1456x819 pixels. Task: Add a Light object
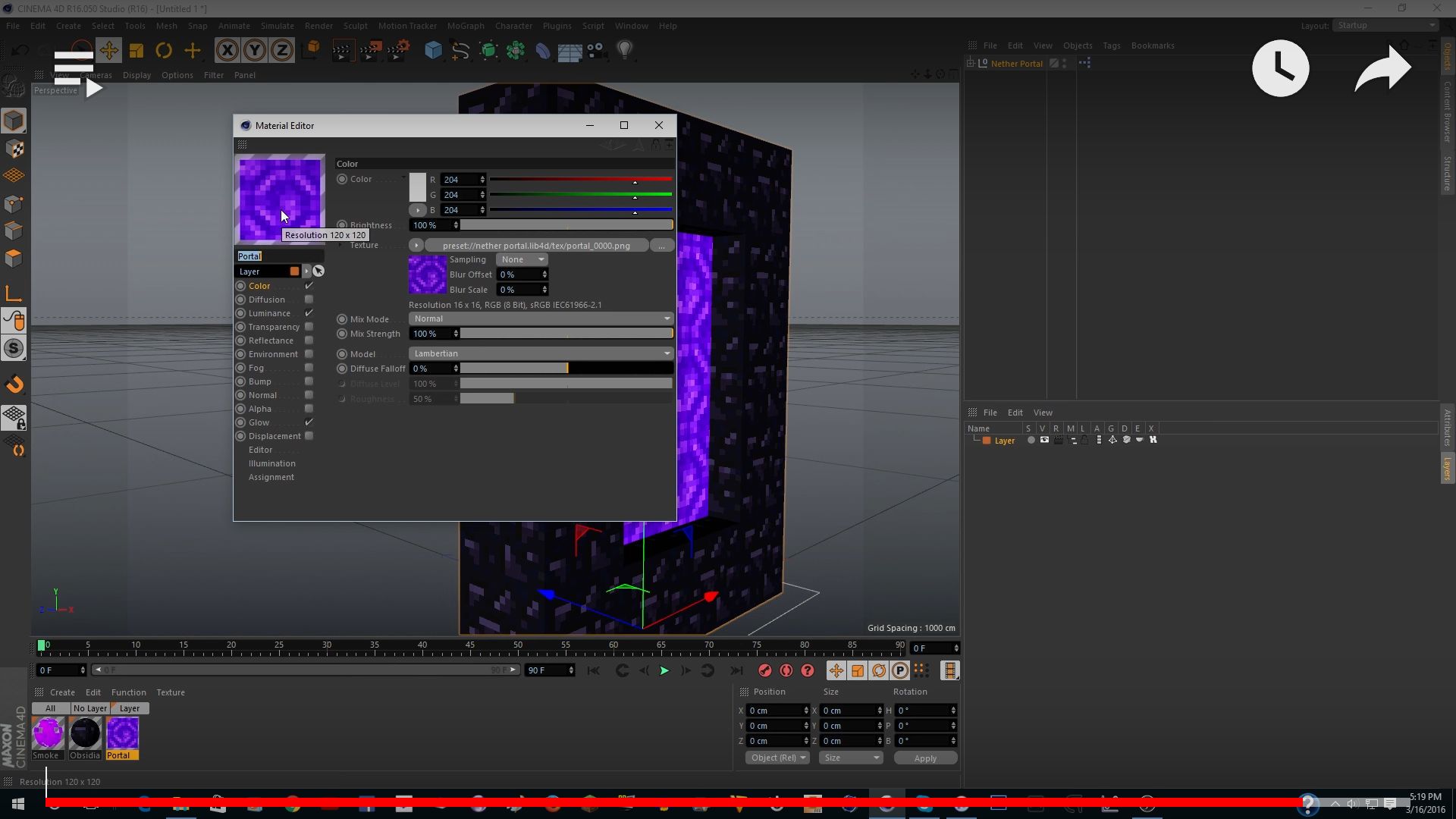click(625, 51)
